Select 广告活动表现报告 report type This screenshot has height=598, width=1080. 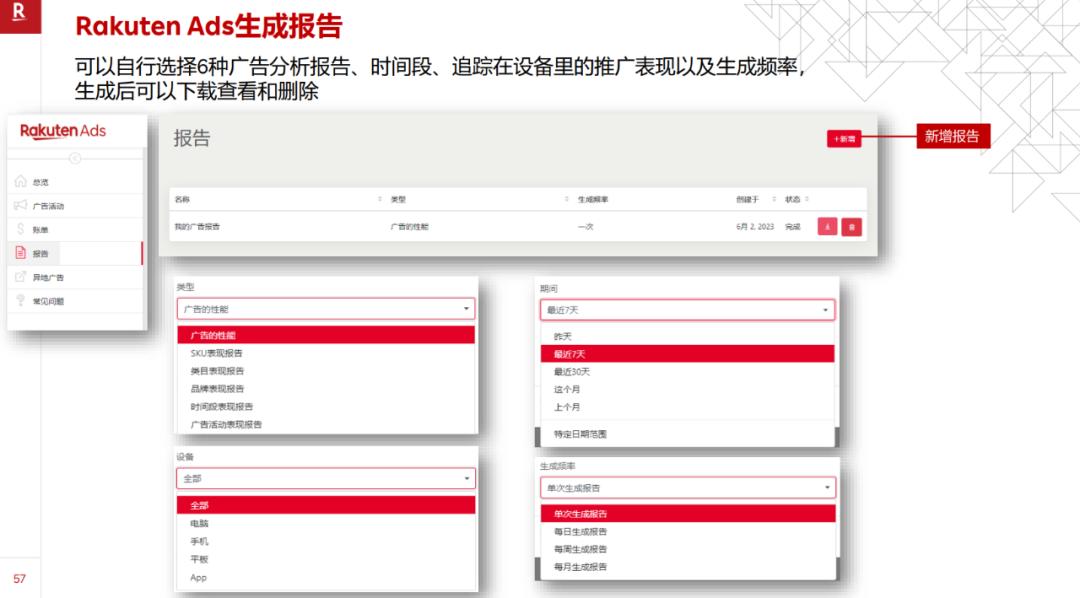pyautogui.click(x=326, y=424)
